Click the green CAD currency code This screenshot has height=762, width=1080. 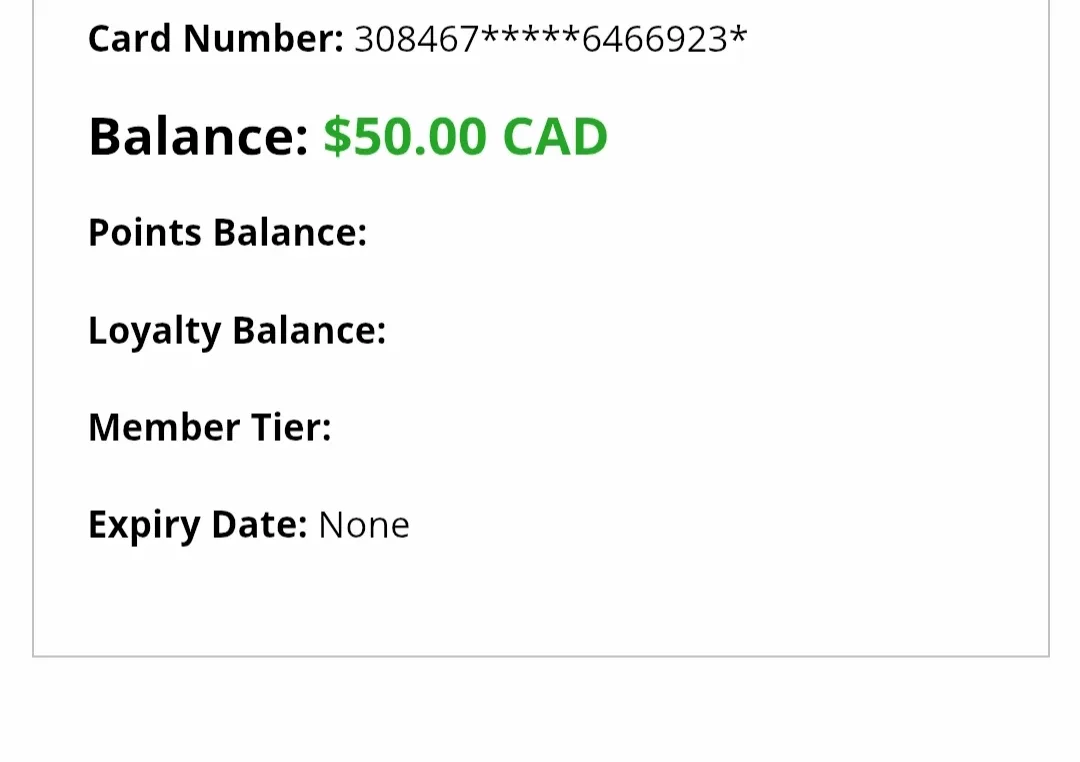point(555,137)
